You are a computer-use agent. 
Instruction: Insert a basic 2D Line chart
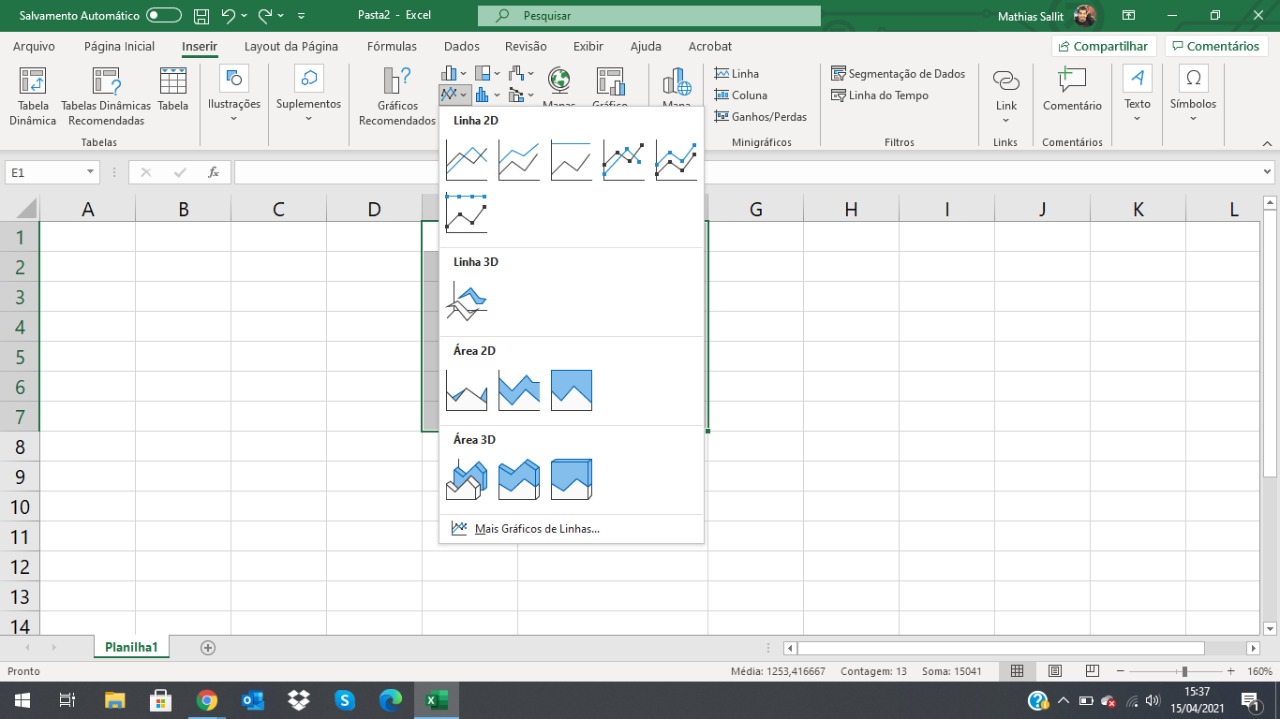(466, 160)
